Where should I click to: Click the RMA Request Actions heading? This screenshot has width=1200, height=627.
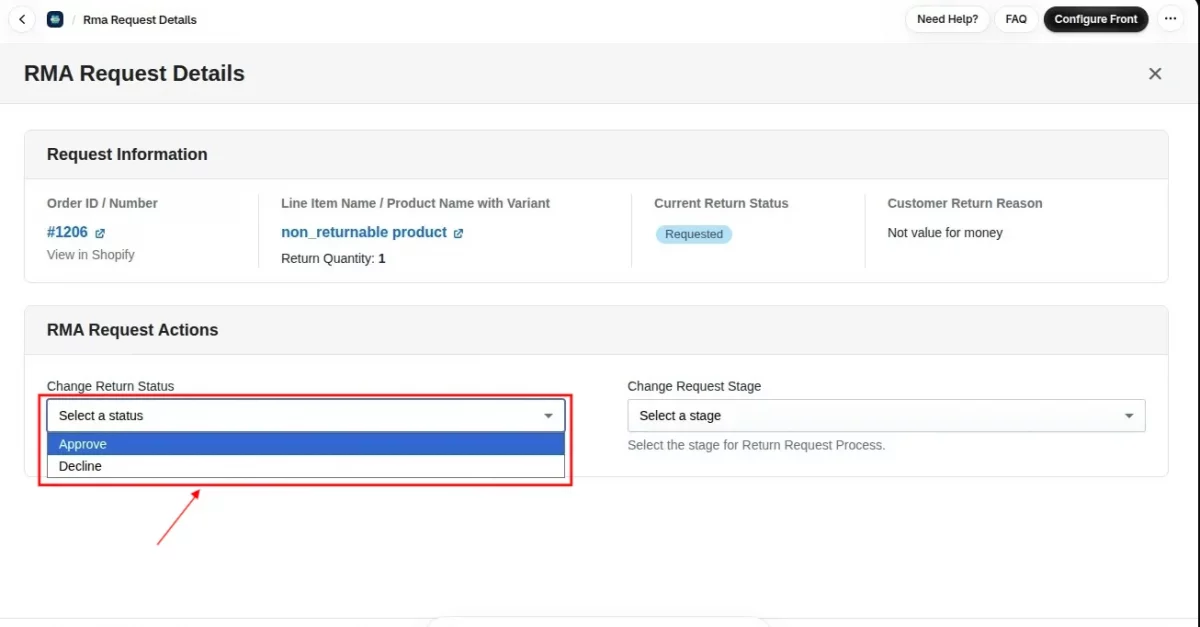pyautogui.click(x=132, y=330)
